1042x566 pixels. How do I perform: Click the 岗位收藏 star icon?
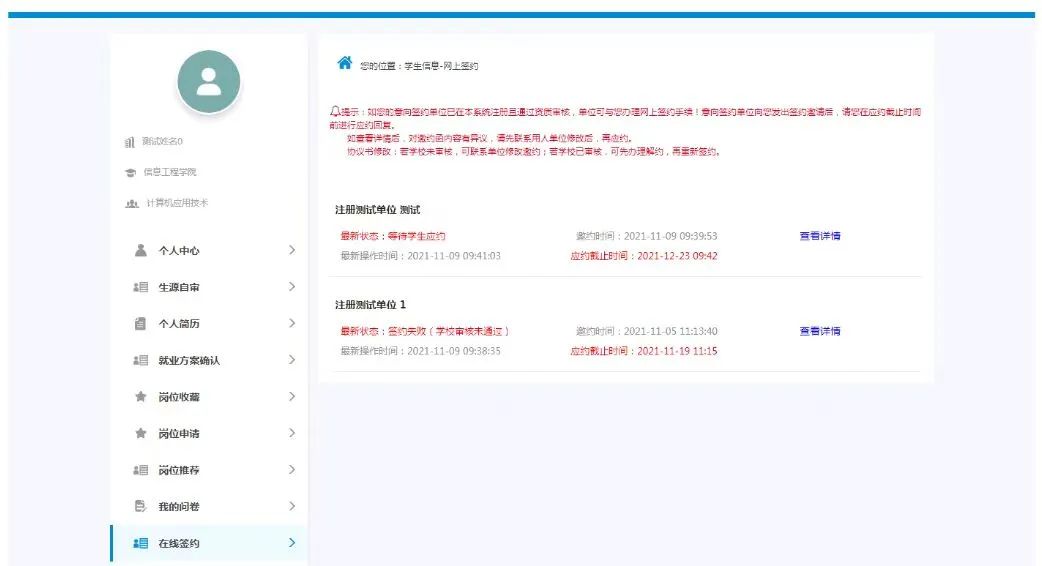point(141,397)
